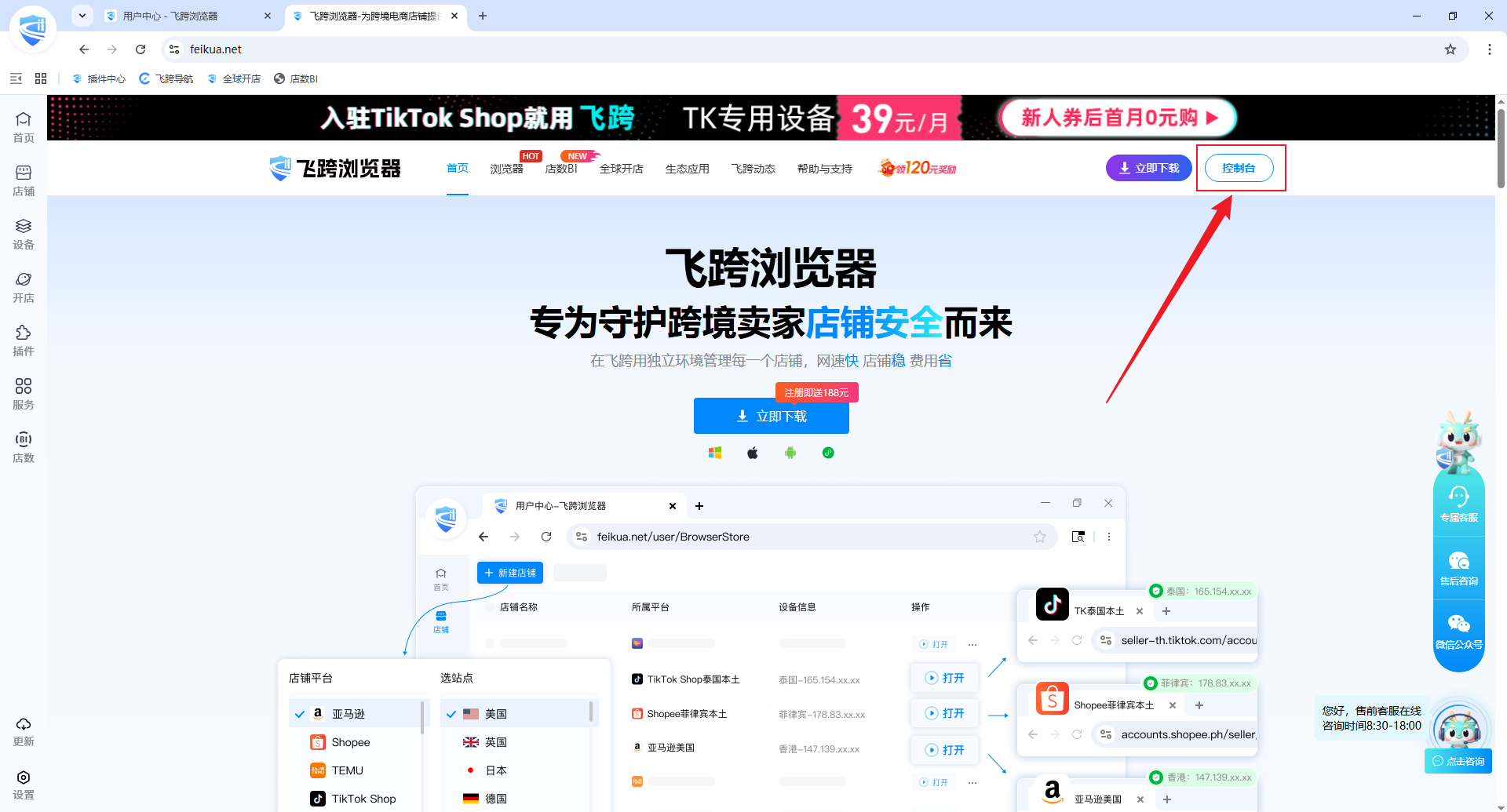Screen dimensions: 1507x812
Task: Click the purple 立即下载 header button
Action: click(1149, 168)
